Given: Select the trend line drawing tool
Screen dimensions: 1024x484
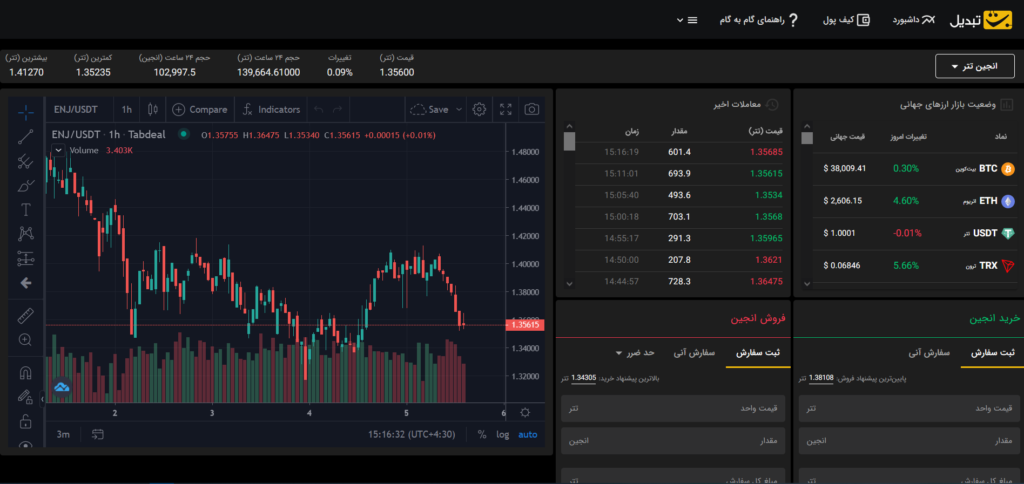Looking at the screenshot, I should [x=25, y=137].
